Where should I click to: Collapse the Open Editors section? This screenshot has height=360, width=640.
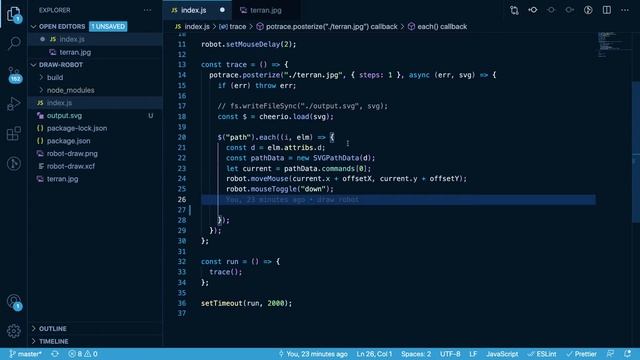[x=62, y=27]
